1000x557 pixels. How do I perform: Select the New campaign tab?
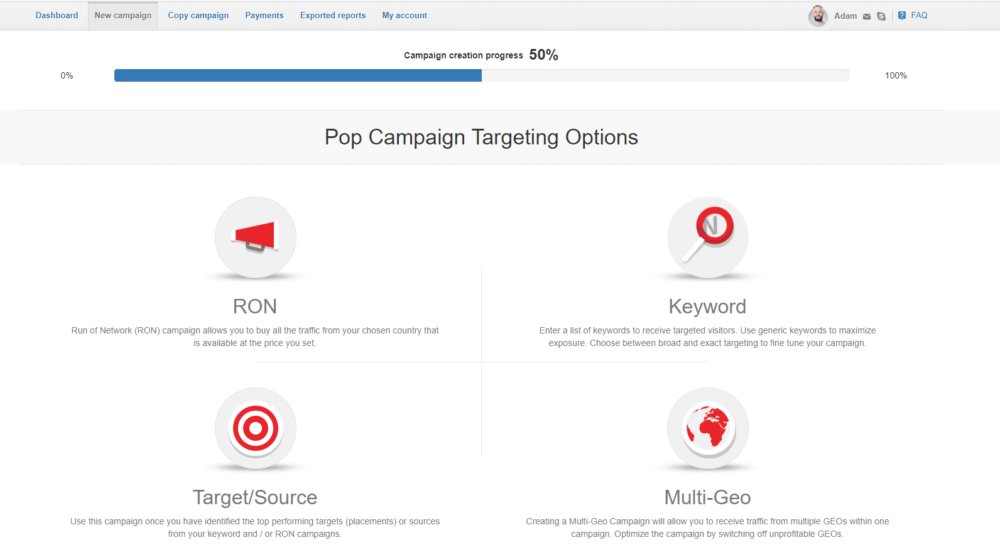click(x=123, y=15)
